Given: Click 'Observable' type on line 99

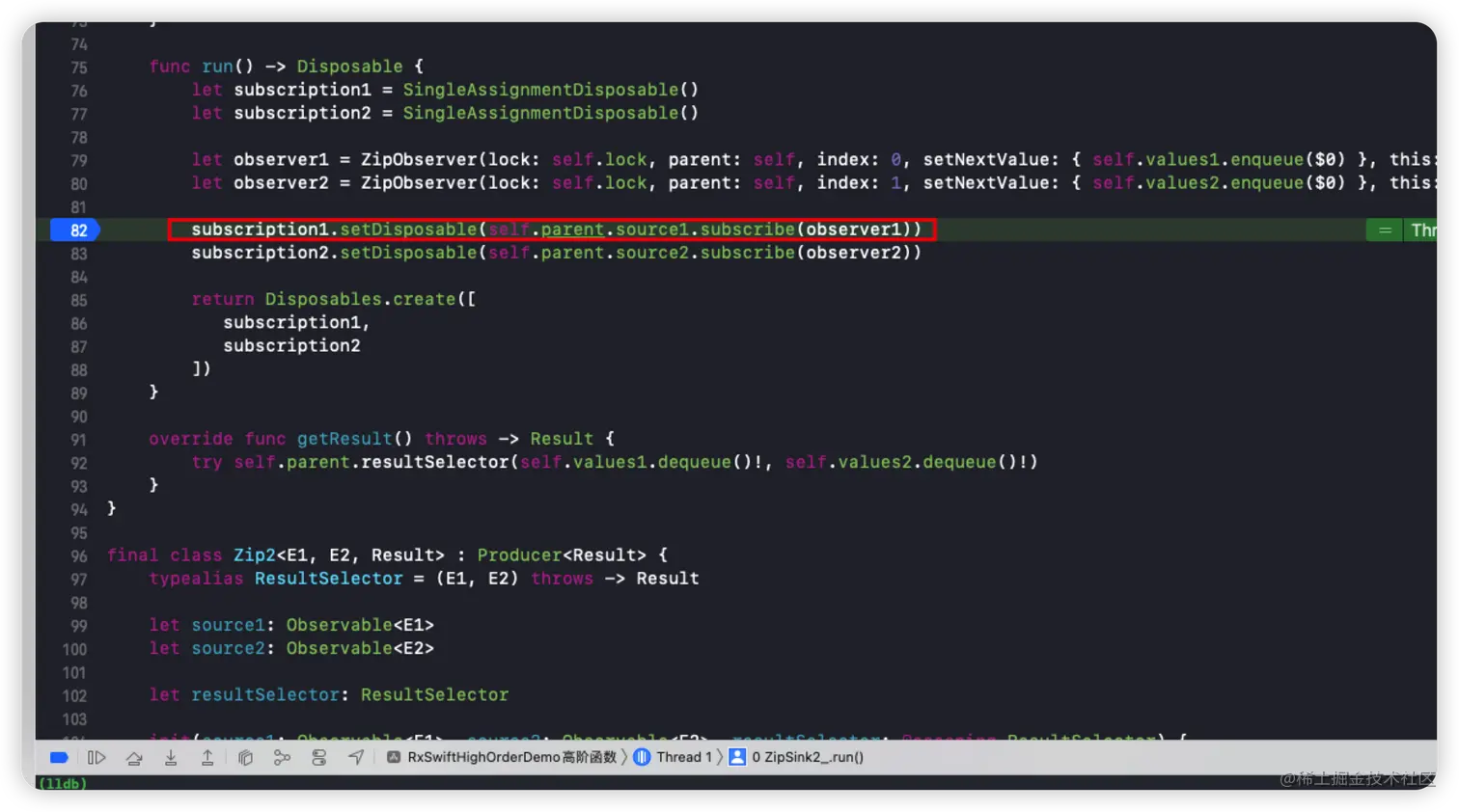Looking at the screenshot, I should click(340, 625).
